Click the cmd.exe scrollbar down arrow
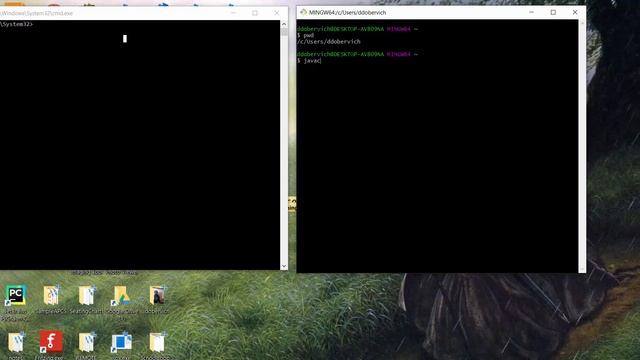 tap(284, 266)
